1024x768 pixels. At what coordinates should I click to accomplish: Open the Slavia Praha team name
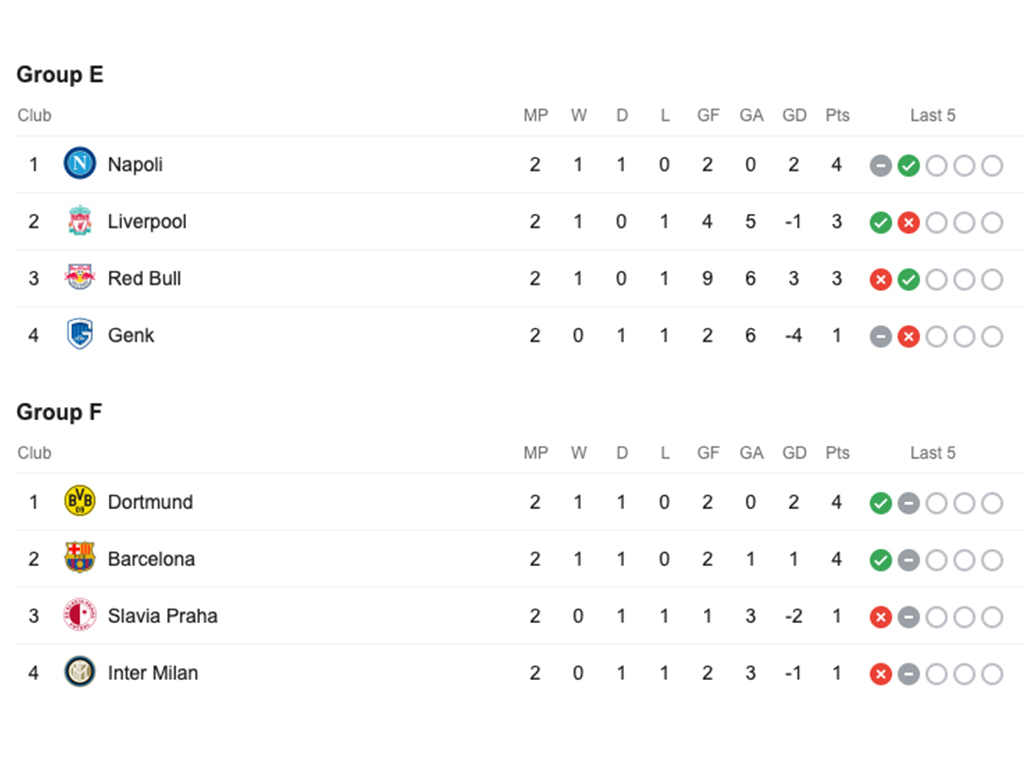pos(163,616)
